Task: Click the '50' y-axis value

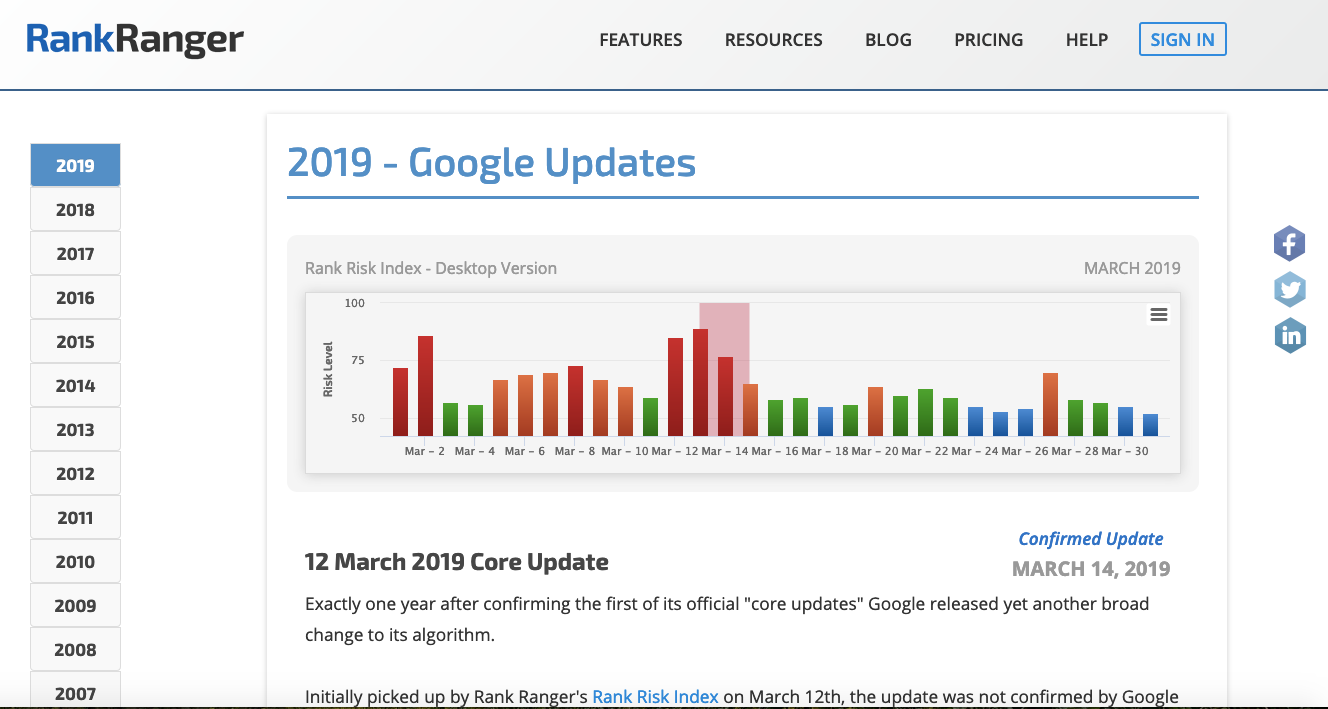Action: coord(358,418)
